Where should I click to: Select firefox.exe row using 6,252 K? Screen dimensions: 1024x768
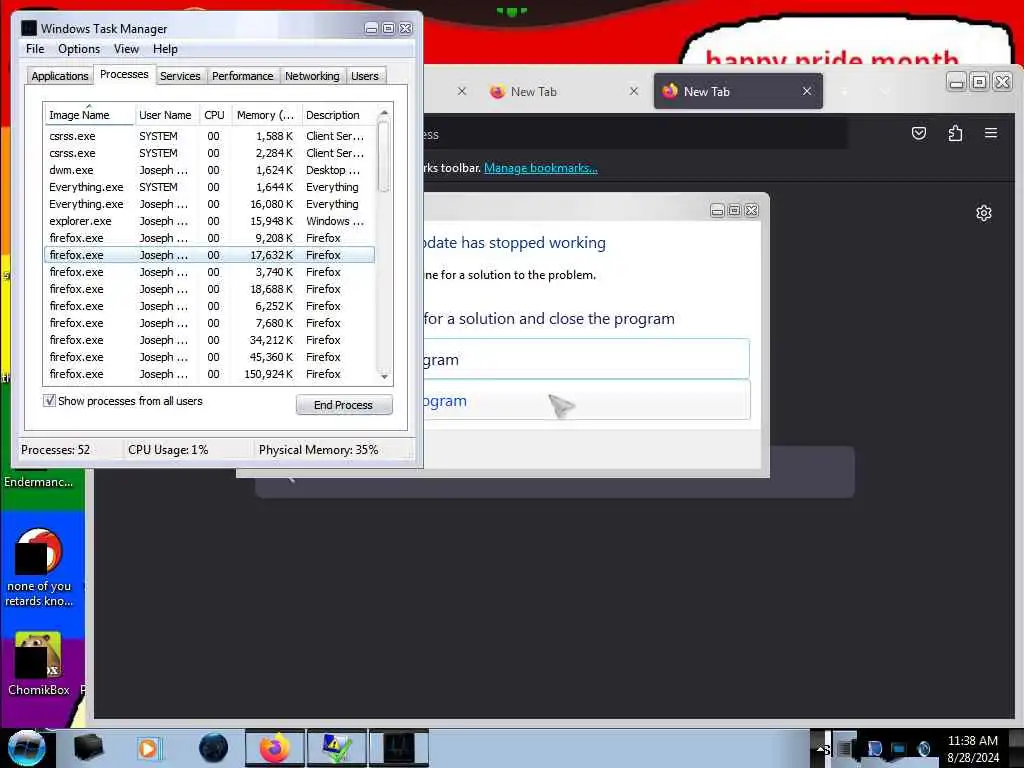(x=209, y=306)
